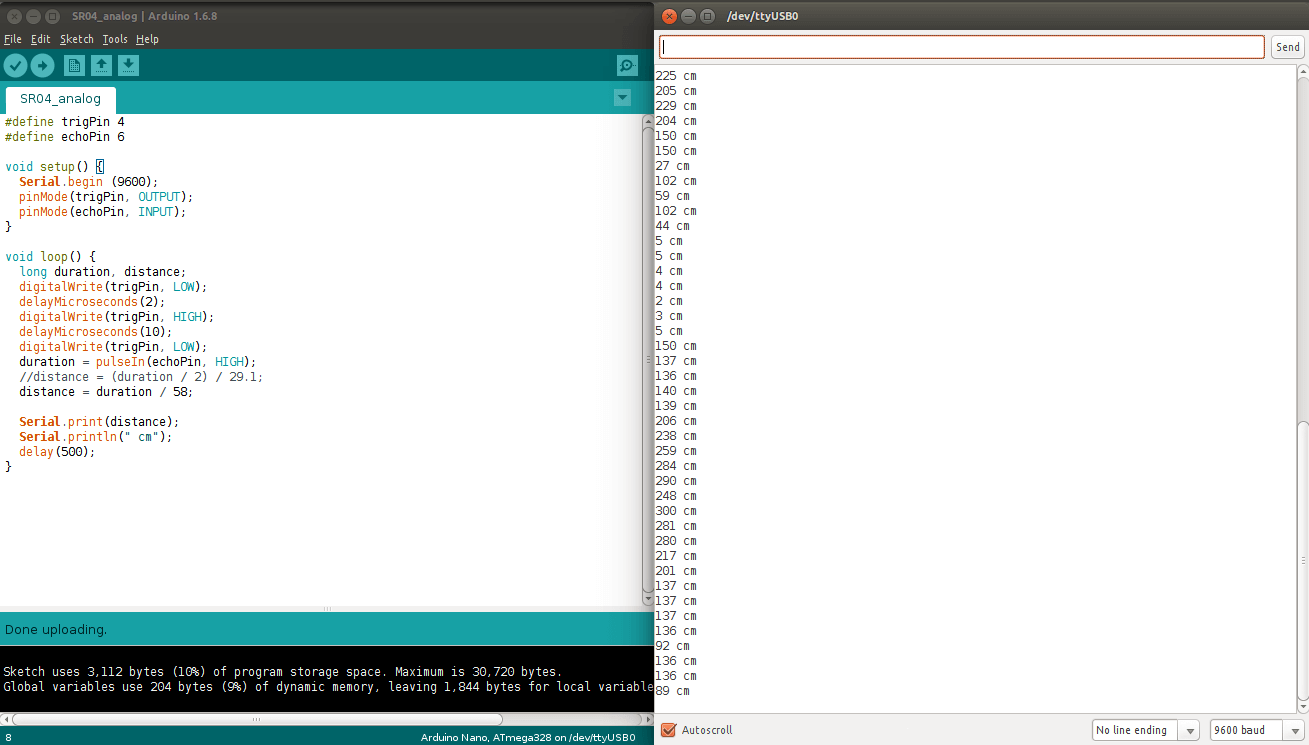Click the '92 cm' serial reading
1309x745 pixels.
(x=672, y=646)
